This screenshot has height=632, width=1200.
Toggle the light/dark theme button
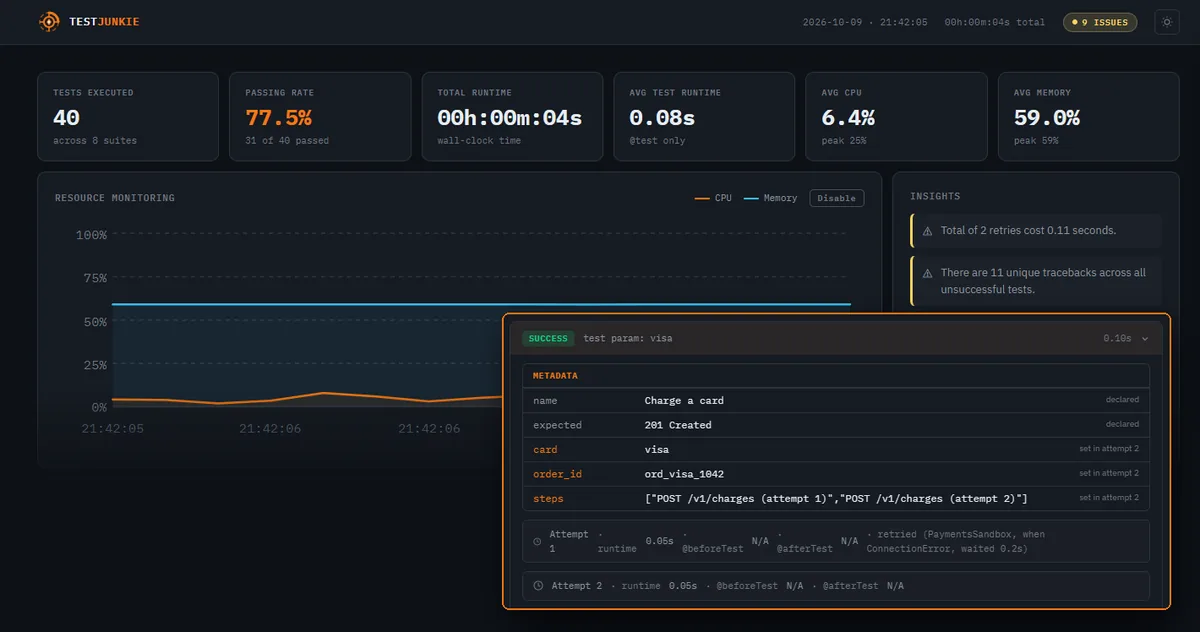click(1166, 22)
